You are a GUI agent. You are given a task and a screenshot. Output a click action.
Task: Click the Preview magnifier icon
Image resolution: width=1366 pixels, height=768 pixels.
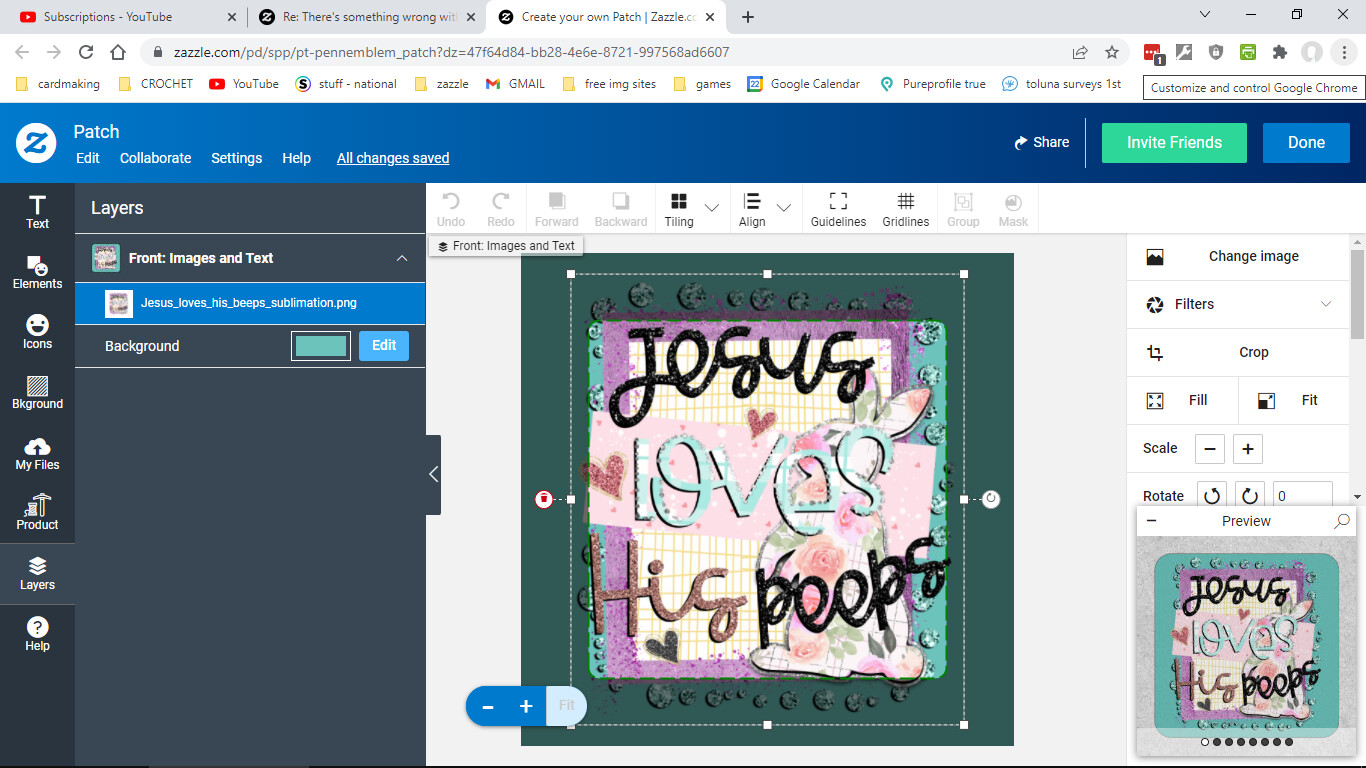tap(1342, 521)
